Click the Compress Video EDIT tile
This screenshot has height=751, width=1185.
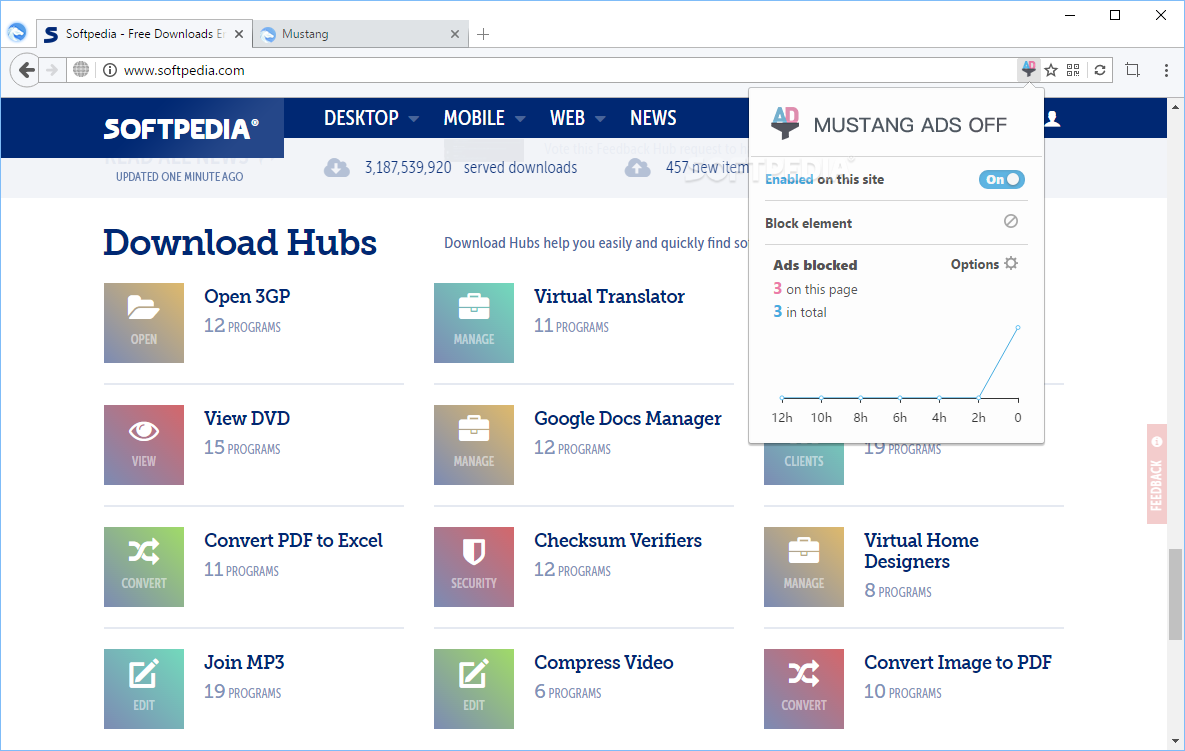click(x=474, y=689)
